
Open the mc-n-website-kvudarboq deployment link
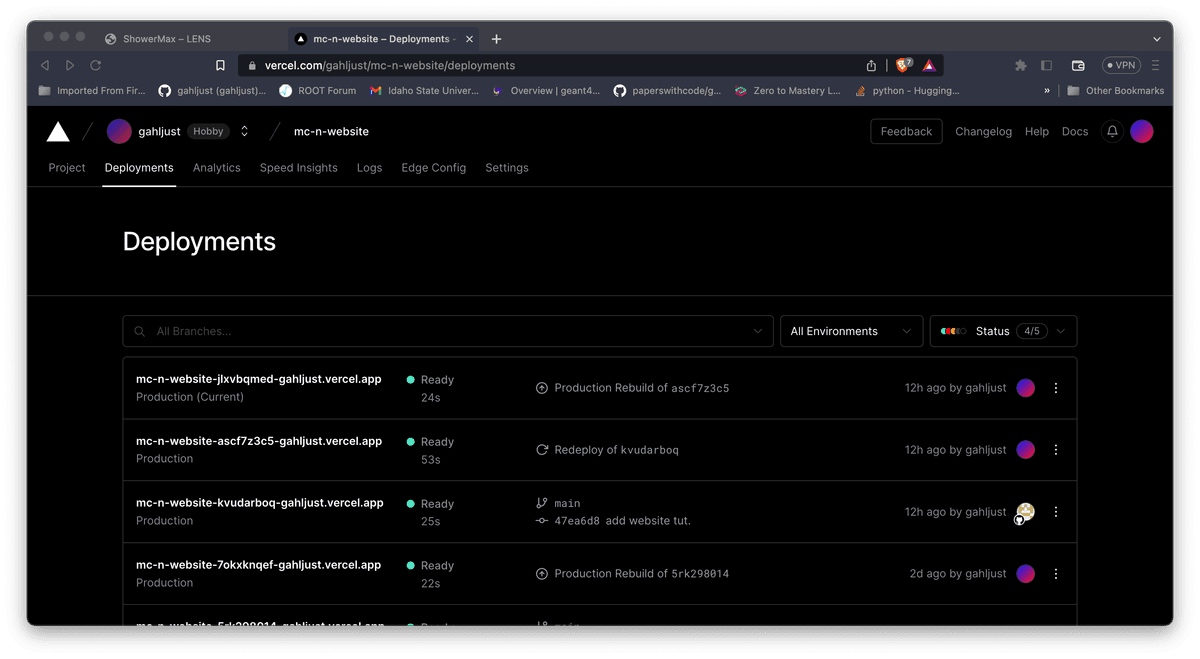260,503
